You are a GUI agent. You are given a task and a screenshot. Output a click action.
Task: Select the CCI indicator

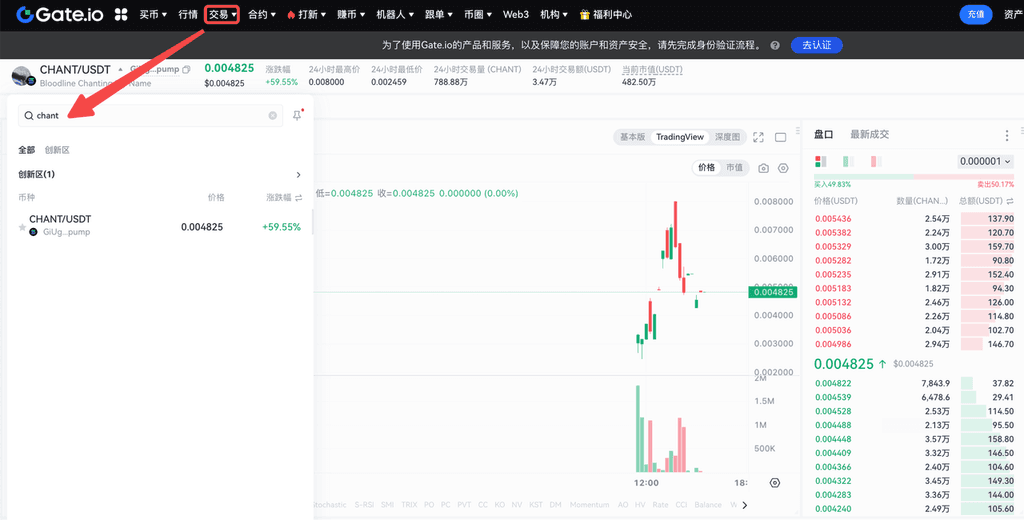(681, 505)
